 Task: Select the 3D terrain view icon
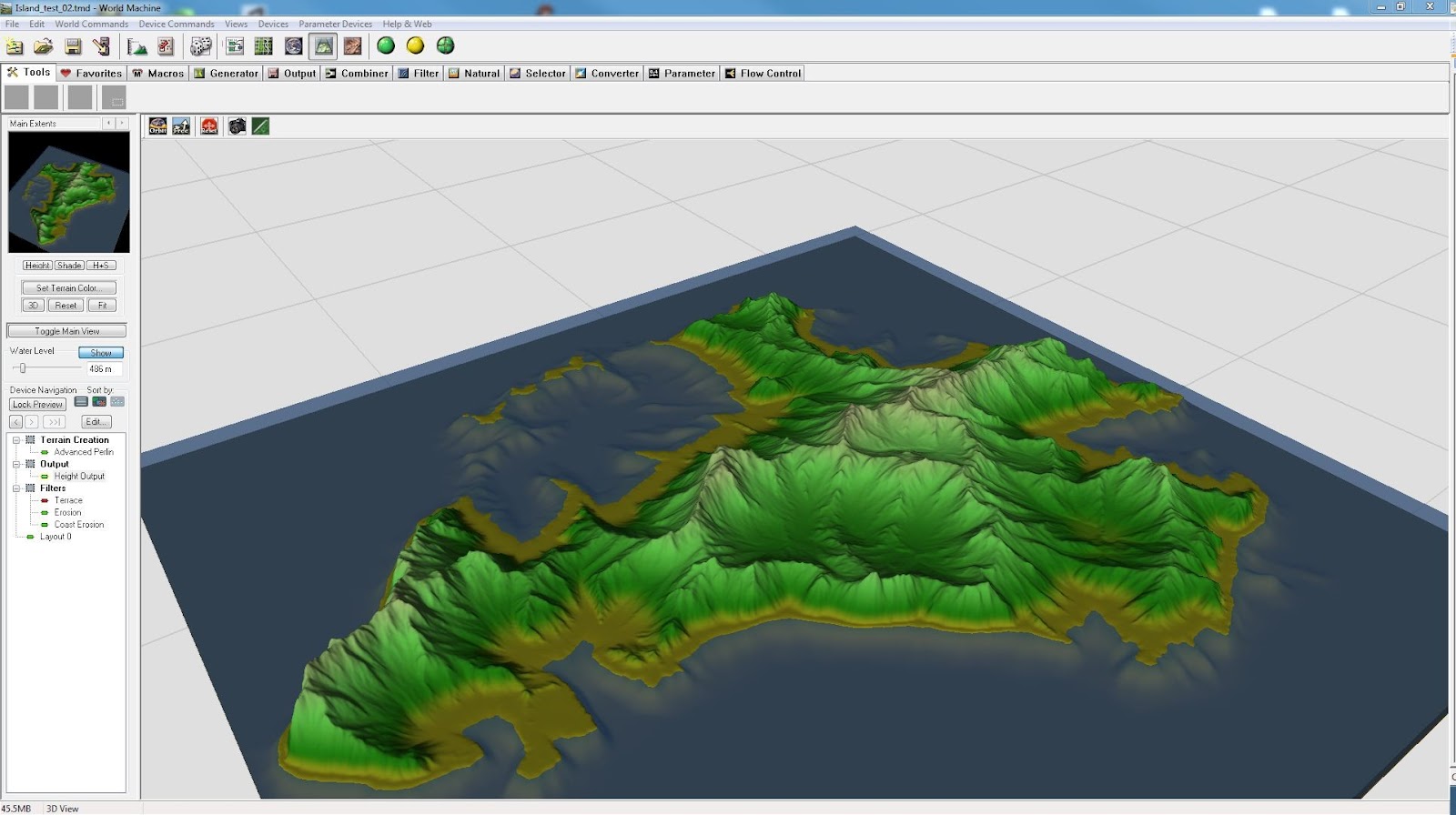click(x=323, y=46)
